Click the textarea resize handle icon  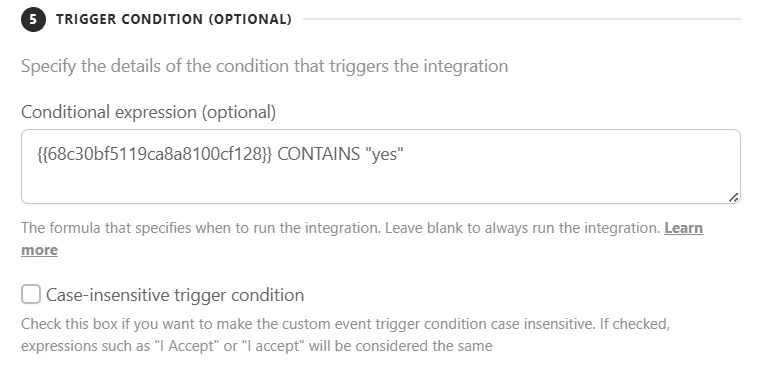click(x=733, y=197)
